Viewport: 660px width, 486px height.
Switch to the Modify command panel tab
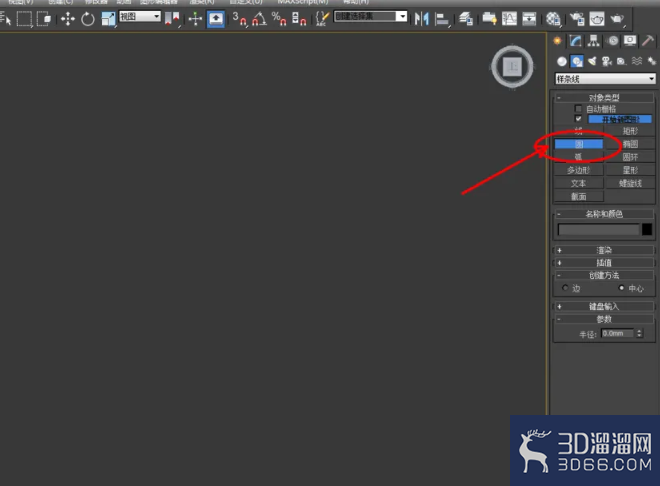coord(575,41)
